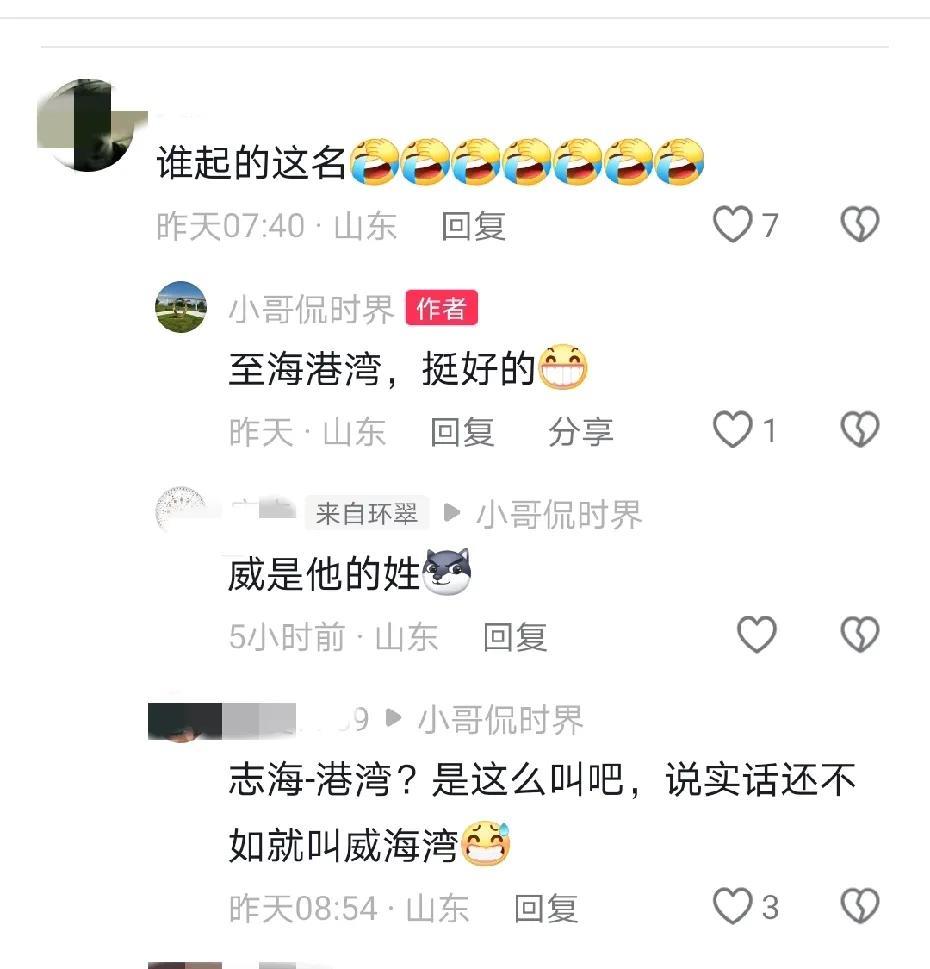Tap the red 作者 author badge
Image resolution: width=930 pixels, height=969 pixels.
442,308
